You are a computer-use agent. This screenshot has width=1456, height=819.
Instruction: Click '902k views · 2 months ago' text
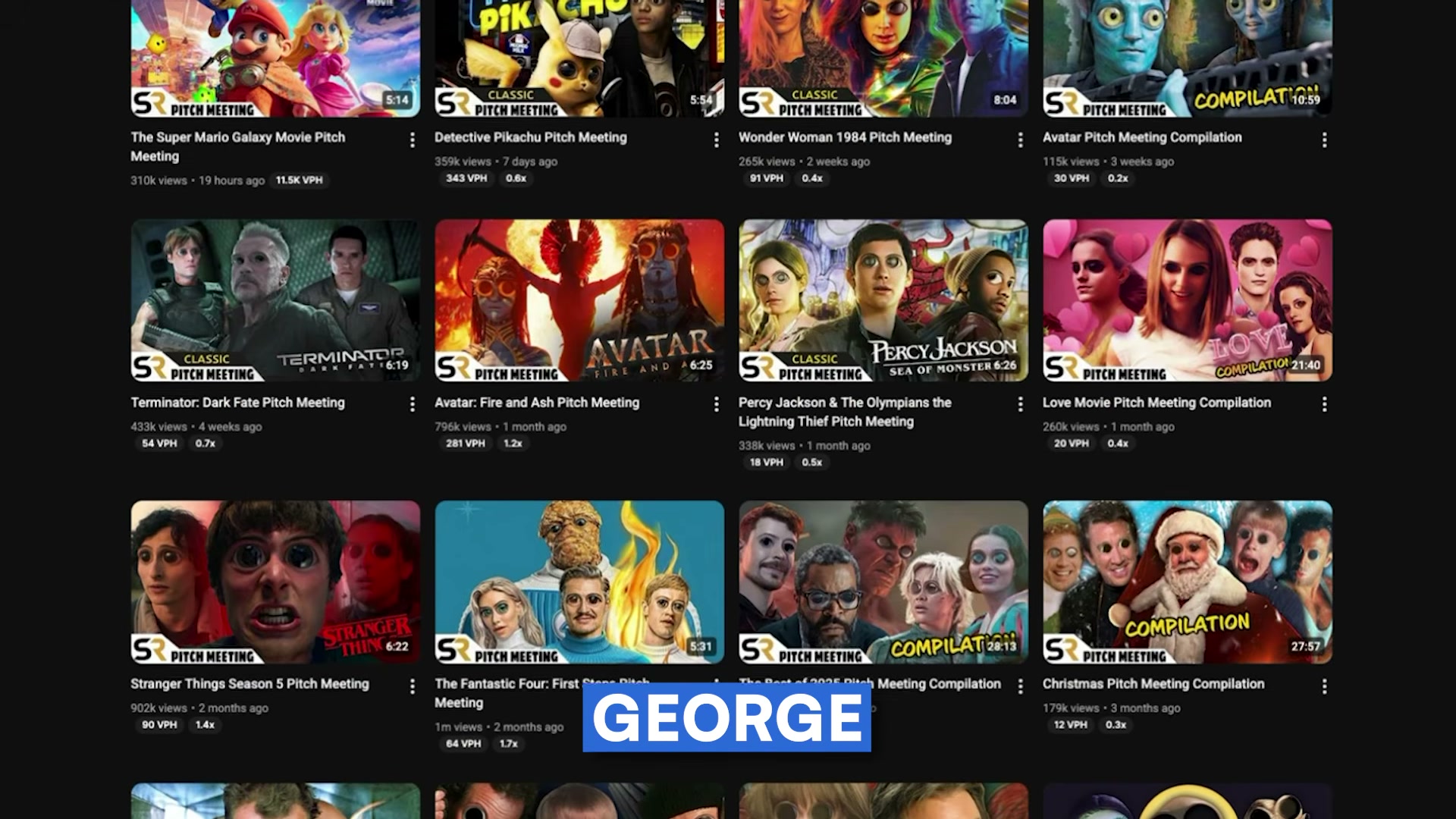coord(199,708)
